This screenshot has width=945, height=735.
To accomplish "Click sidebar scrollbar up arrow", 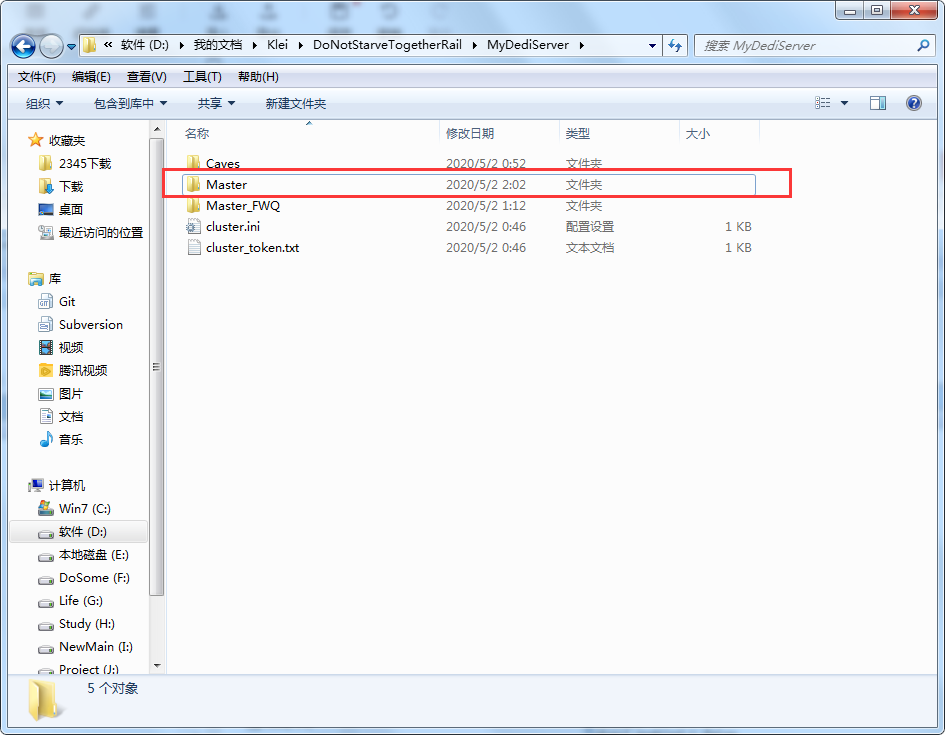I will click(x=157, y=129).
